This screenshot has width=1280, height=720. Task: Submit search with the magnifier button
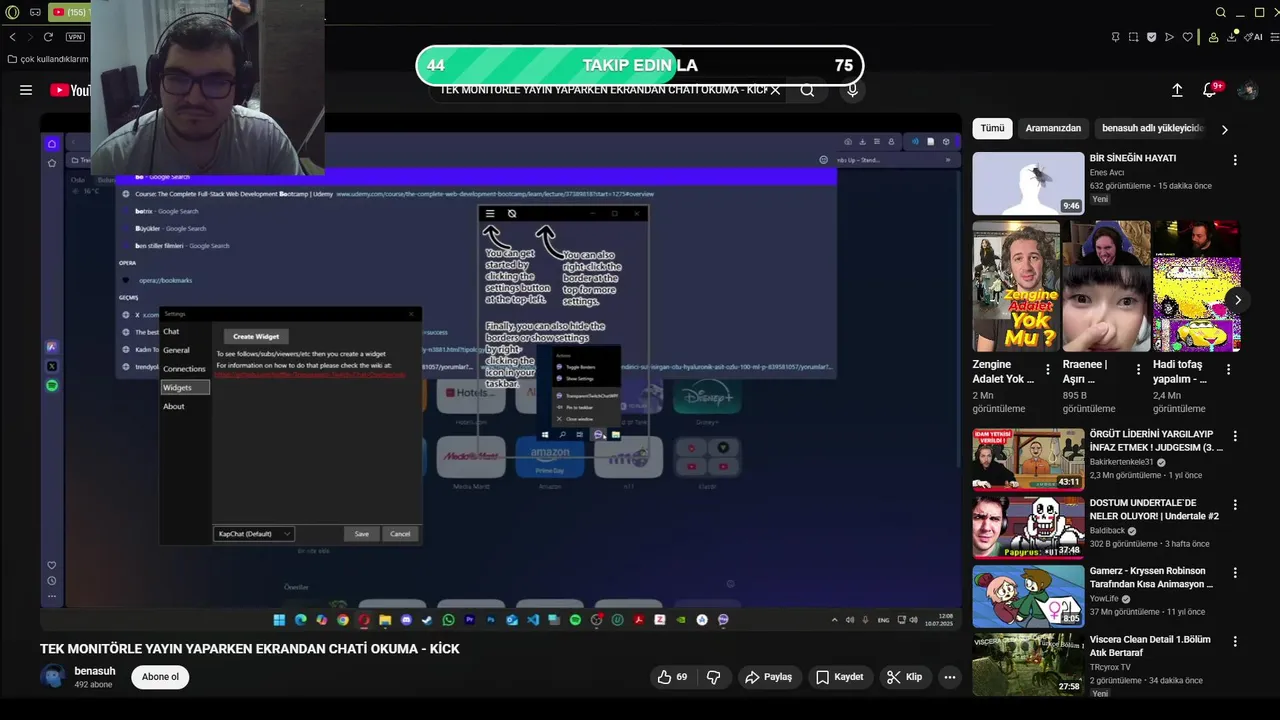click(x=807, y=90)
